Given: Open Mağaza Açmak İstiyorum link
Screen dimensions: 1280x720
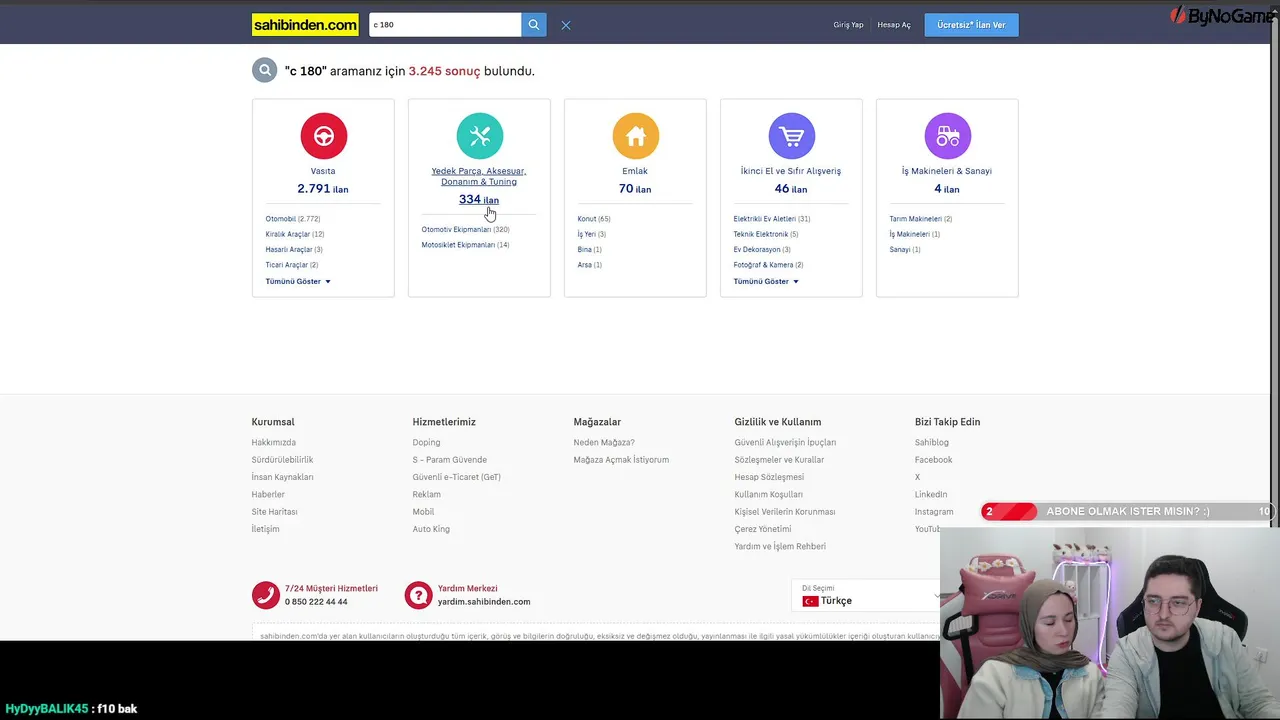Looking at the screenshot, I should [621, 460].
